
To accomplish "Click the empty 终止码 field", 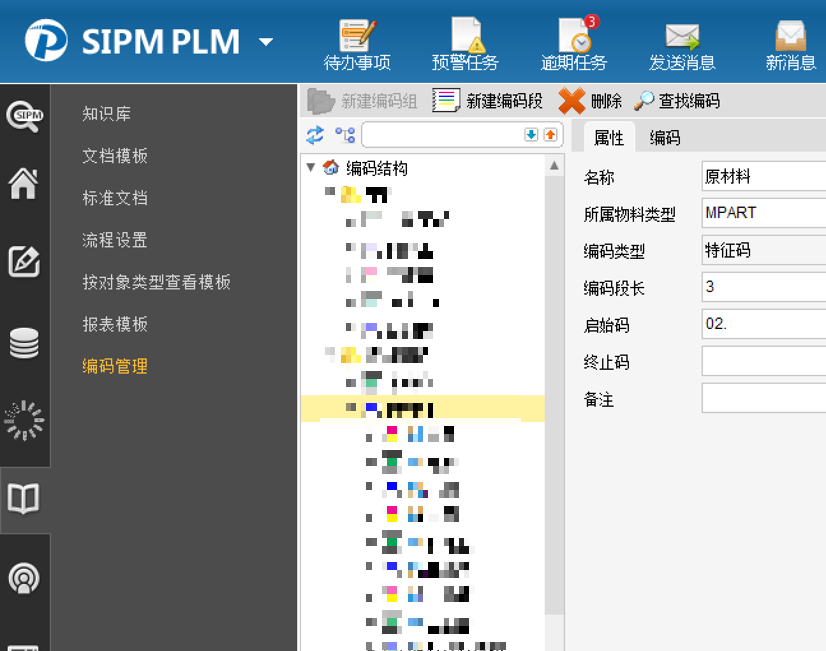I will coord(764,360).
